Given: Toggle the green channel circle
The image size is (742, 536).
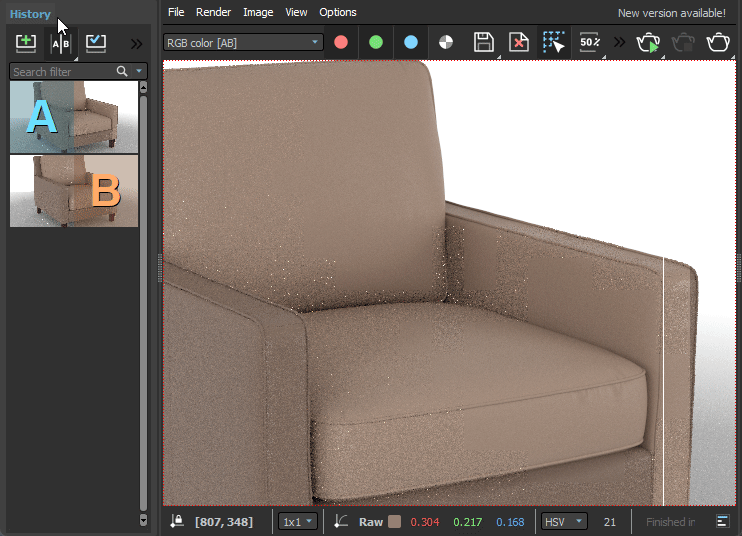Looking at the screenshot, I should tap(376, 42).
